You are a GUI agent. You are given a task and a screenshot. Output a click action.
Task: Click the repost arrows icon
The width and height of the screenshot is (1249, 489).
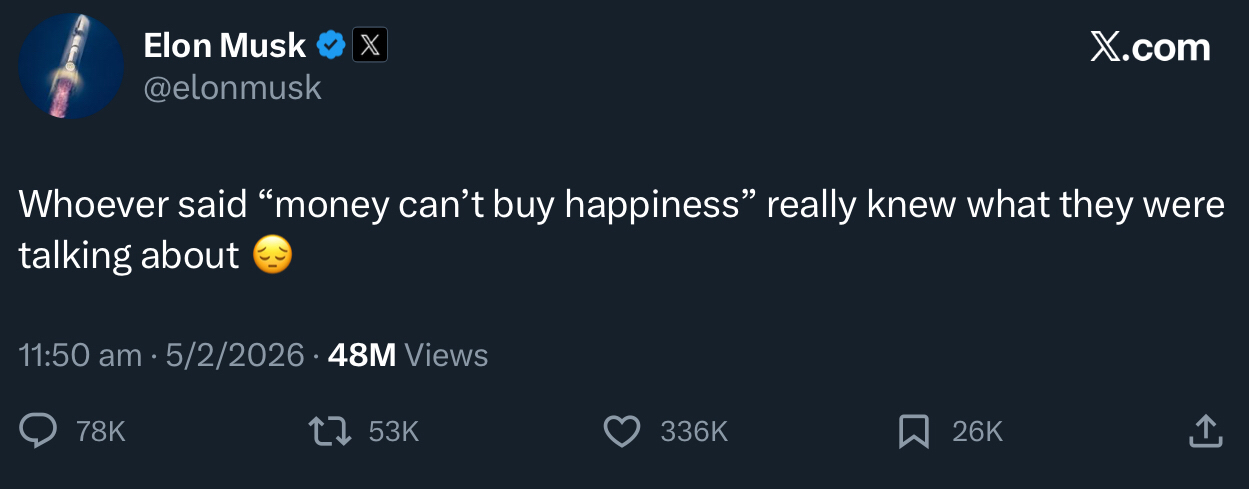click(331, 431)
